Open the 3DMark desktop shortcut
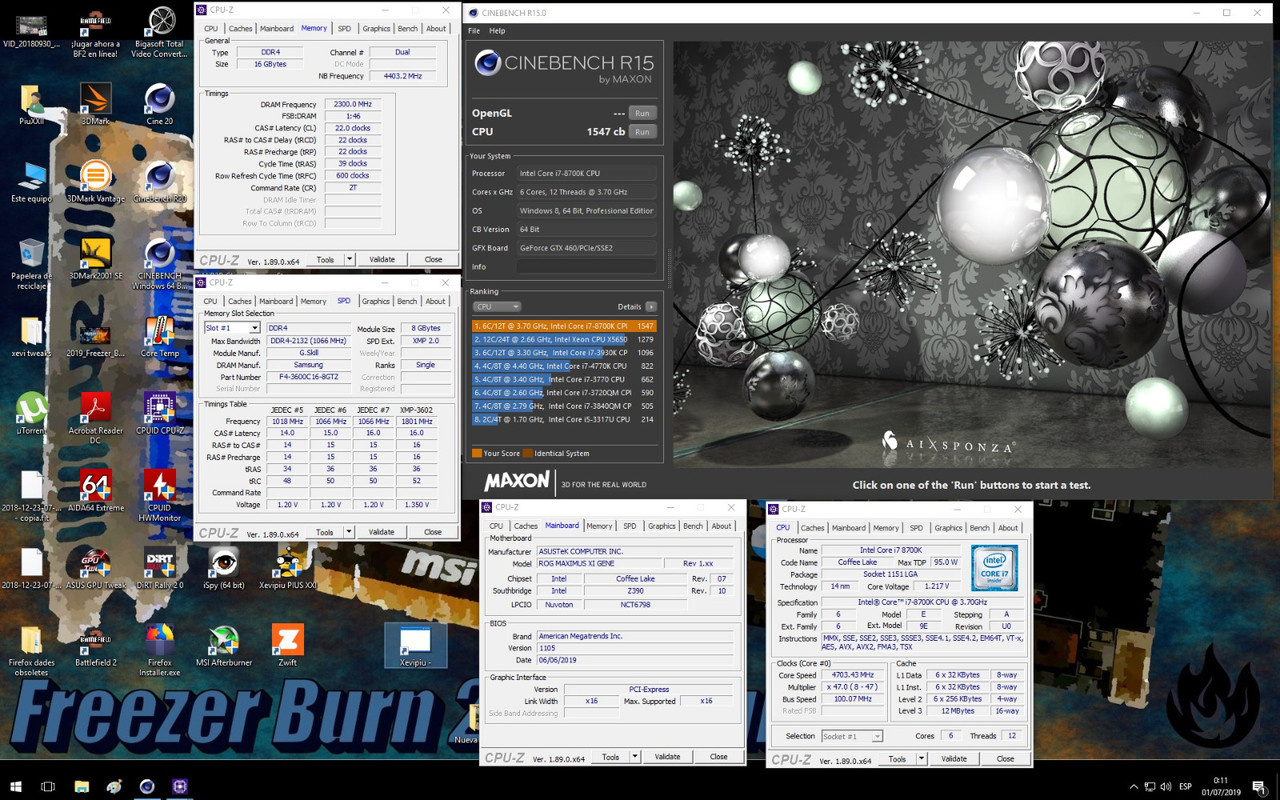1280x800 pixels. click(95, 104)
